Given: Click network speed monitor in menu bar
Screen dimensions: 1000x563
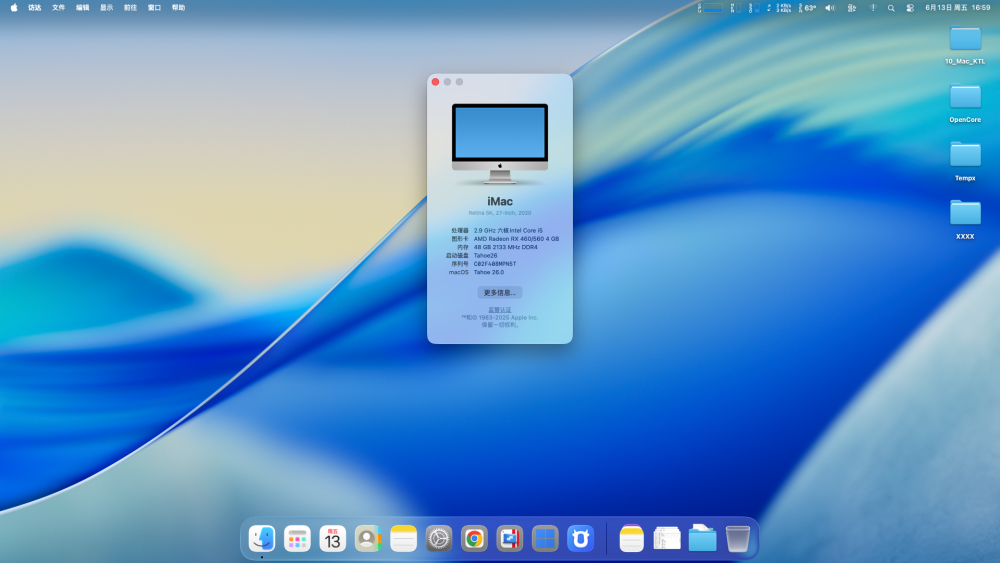Looking at the screenshot, I should [x=779, y=8].
